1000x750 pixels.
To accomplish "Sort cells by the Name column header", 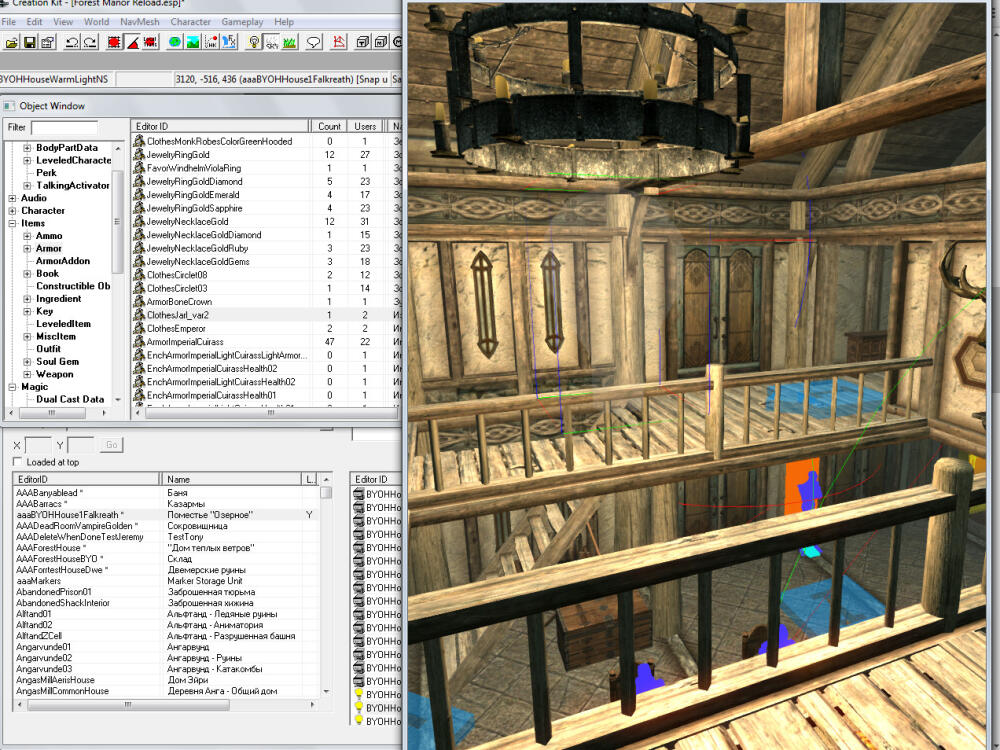I will [x=231, y=479].
